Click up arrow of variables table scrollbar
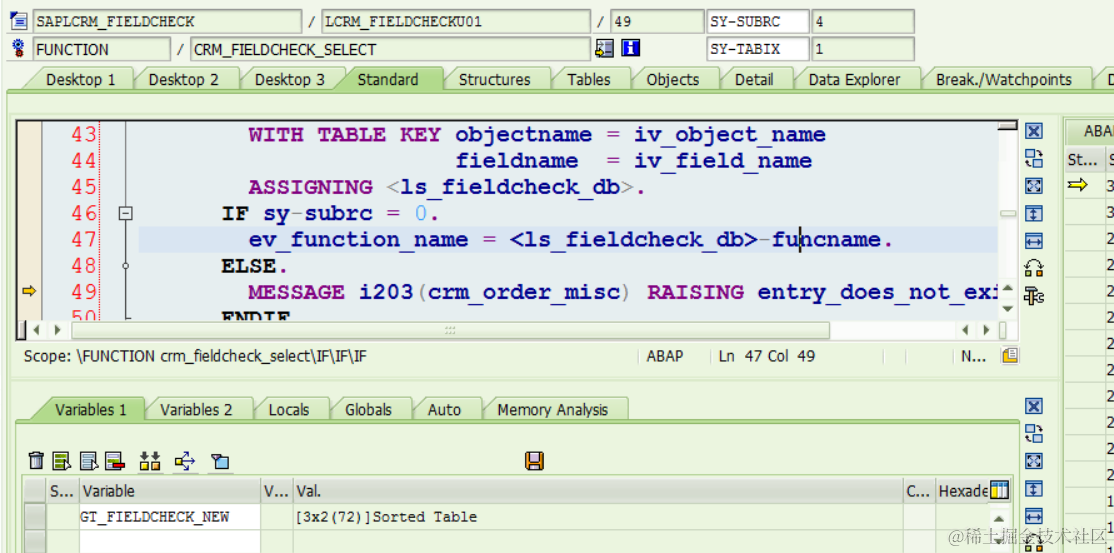 pyautogui.click(x=1000, y=518)
